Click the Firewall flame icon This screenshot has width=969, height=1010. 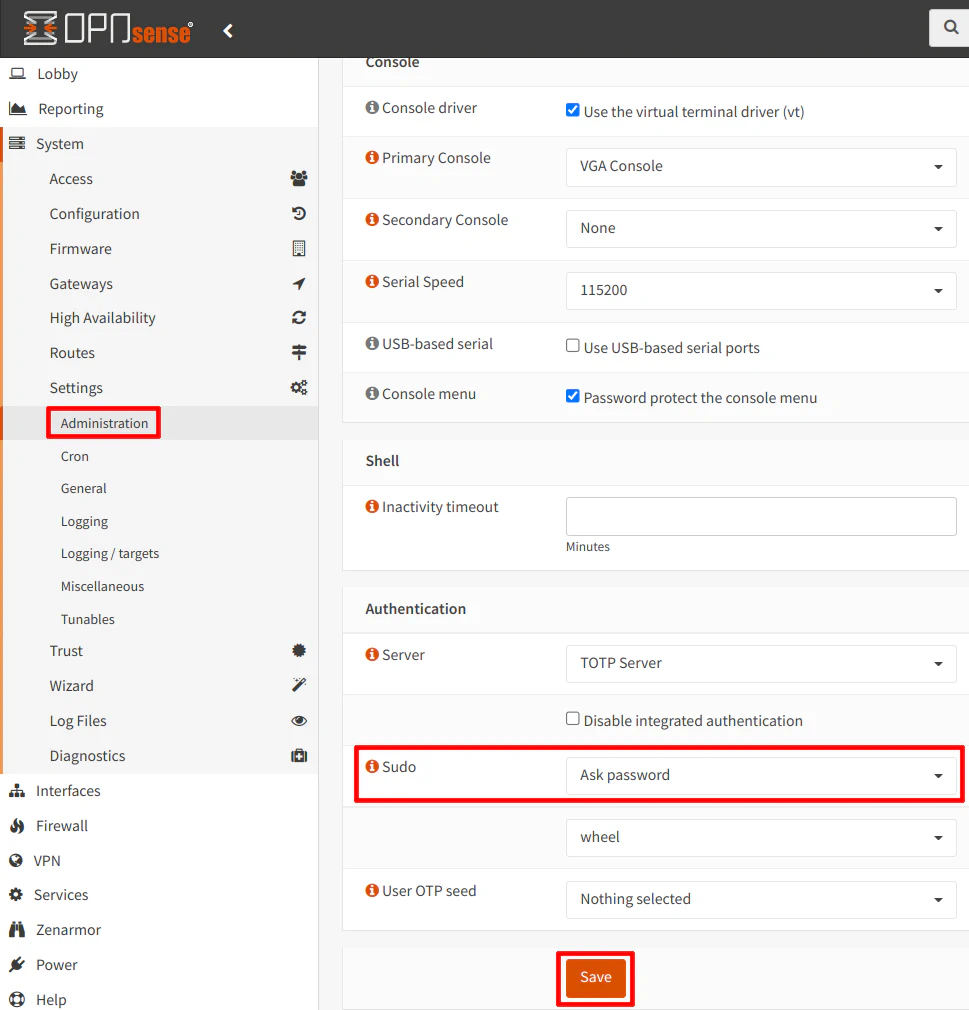(x=17, y=826)
